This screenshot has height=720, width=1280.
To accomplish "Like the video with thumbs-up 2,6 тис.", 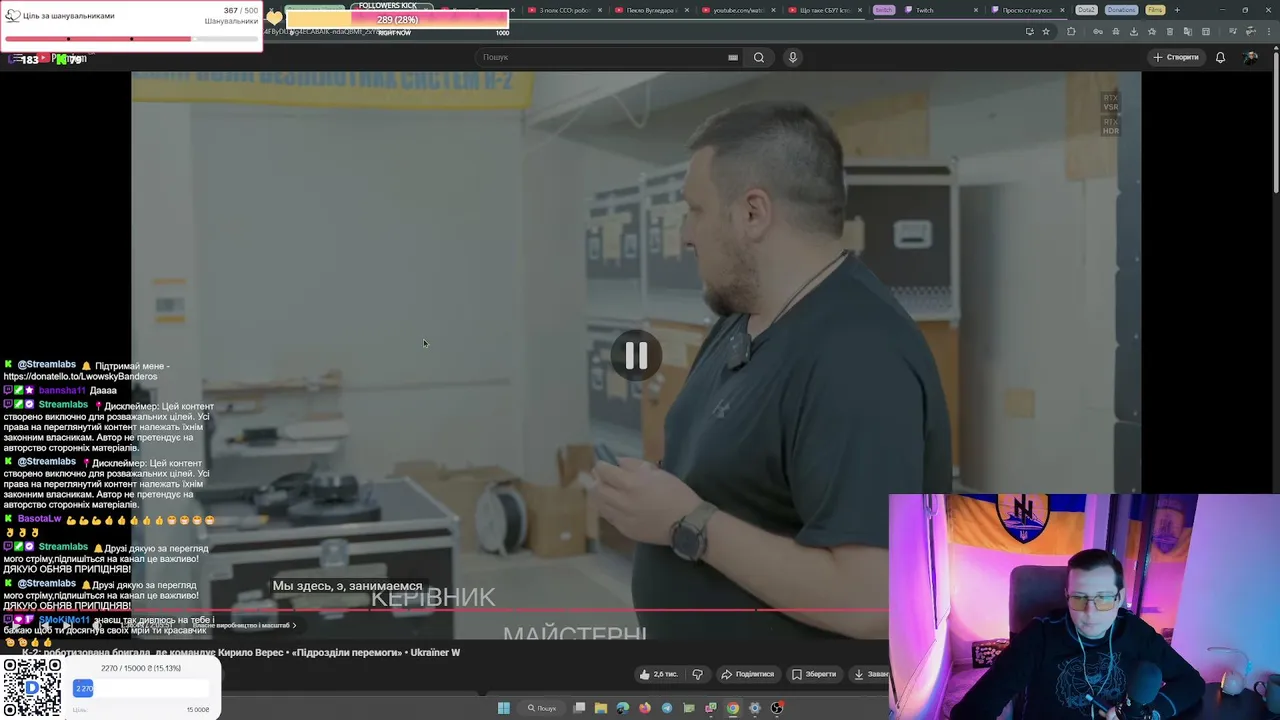I will point(659,674).
